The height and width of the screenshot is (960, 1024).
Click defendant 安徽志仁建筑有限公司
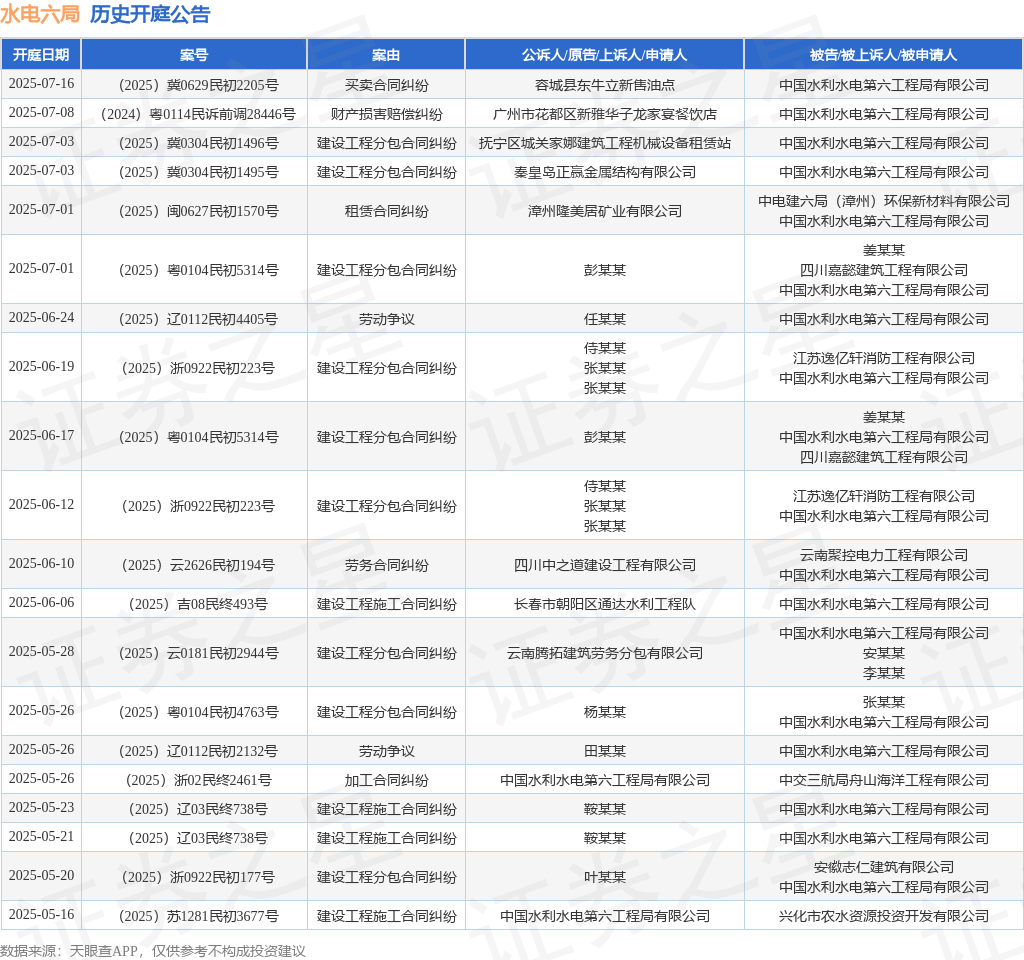(884, 867)
